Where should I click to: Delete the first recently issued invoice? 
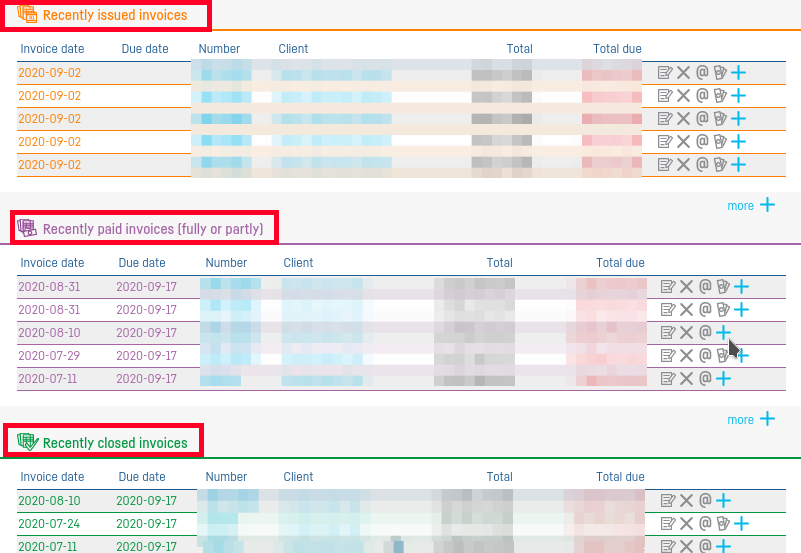[x=684, y=73]
